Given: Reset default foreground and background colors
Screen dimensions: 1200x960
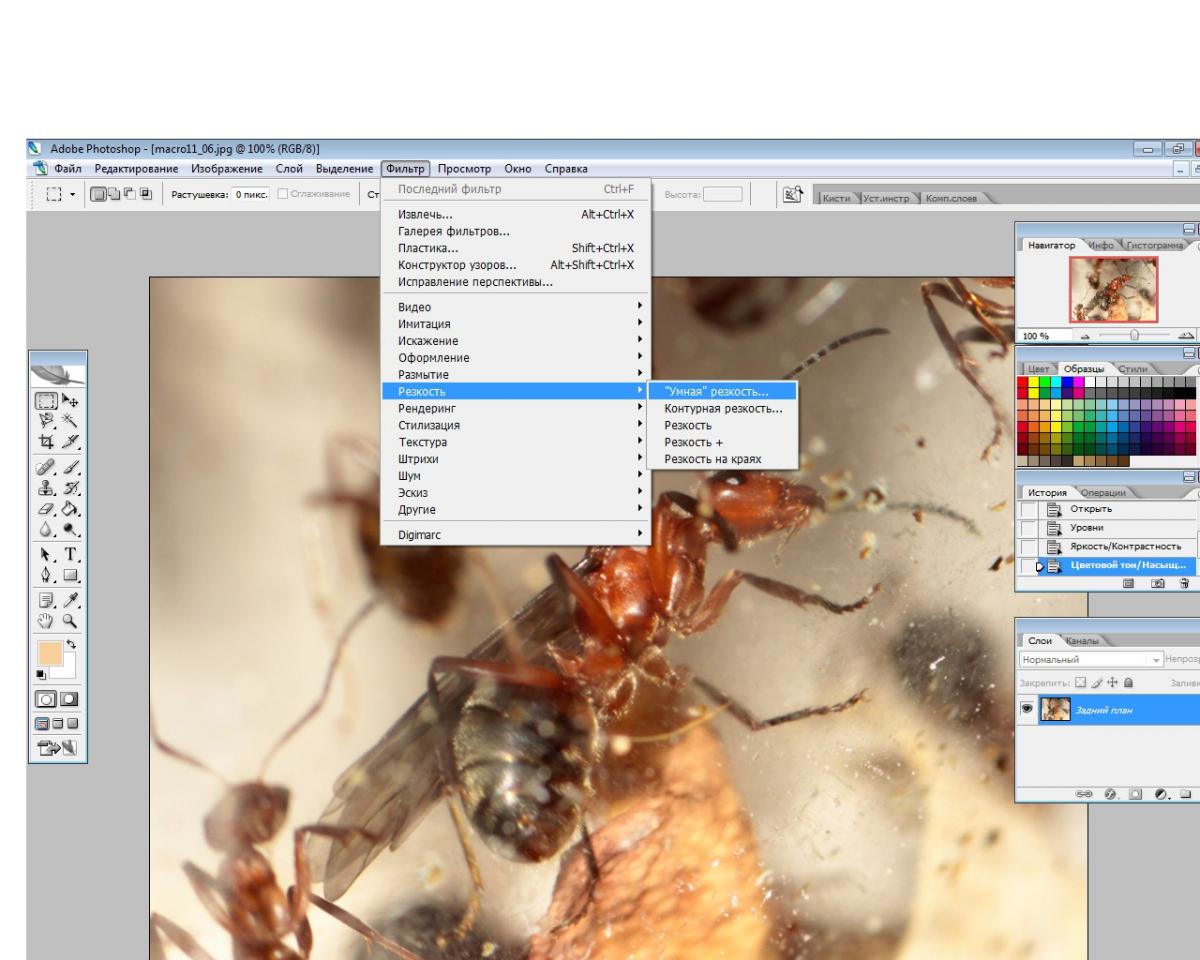Looking at the screenshot, I should (x=41, y=675).
